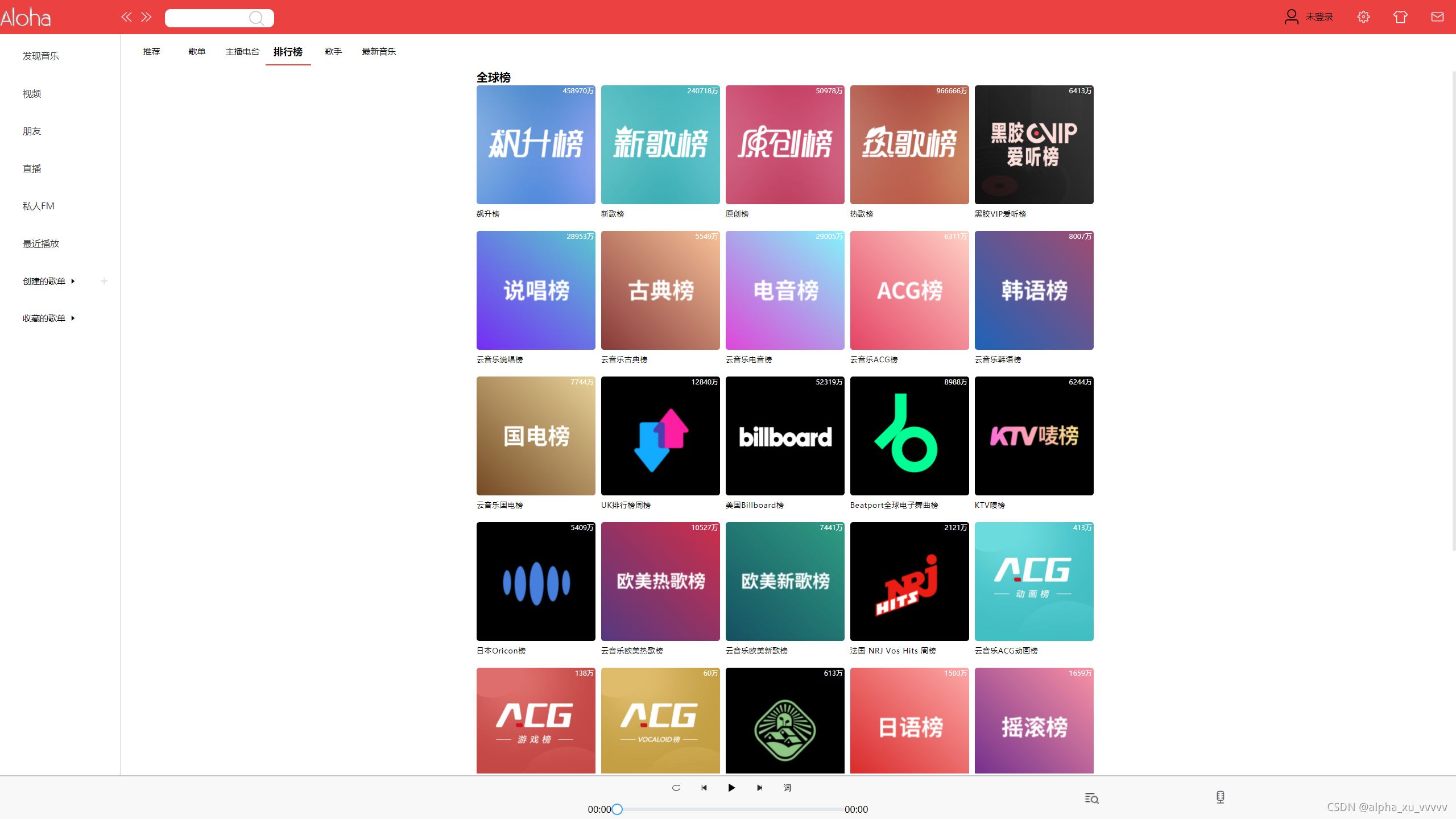Skip to the next track
The height and width of the screenshot is (819, 1456).
[x=759, y=788]
